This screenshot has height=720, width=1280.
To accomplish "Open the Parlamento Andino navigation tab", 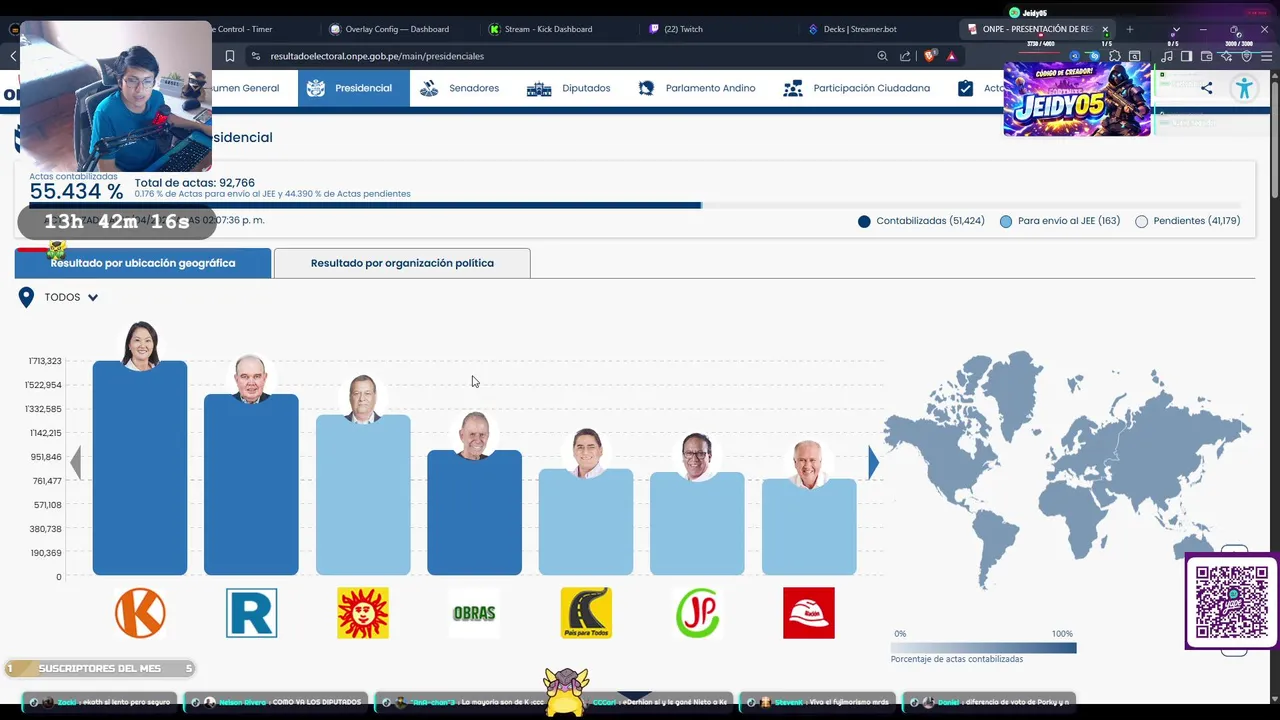I will click(697, 88).
